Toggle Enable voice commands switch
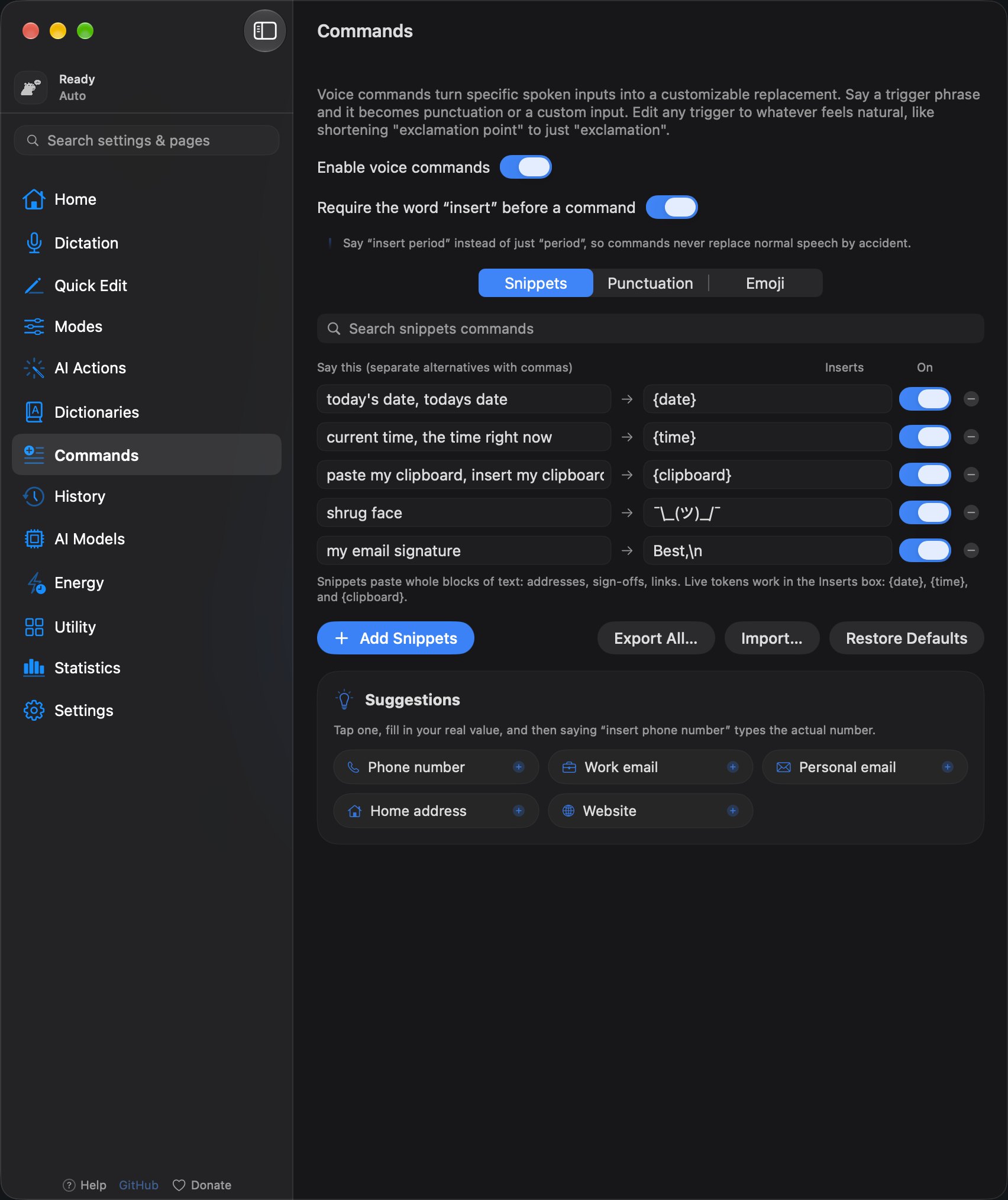The height and width of the screenshot is (1200, 1008). [x=526, y=167]
